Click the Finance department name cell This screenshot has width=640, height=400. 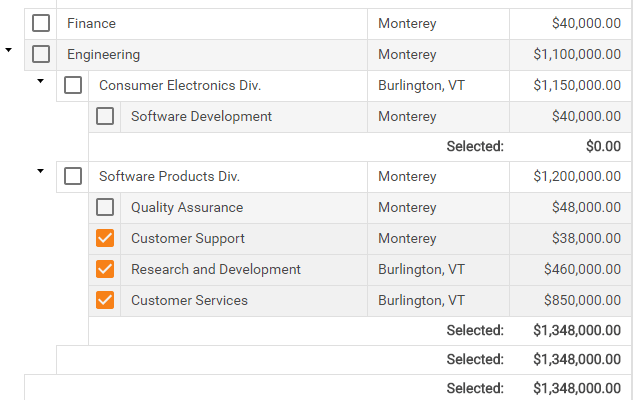click(x=92, y=23)
